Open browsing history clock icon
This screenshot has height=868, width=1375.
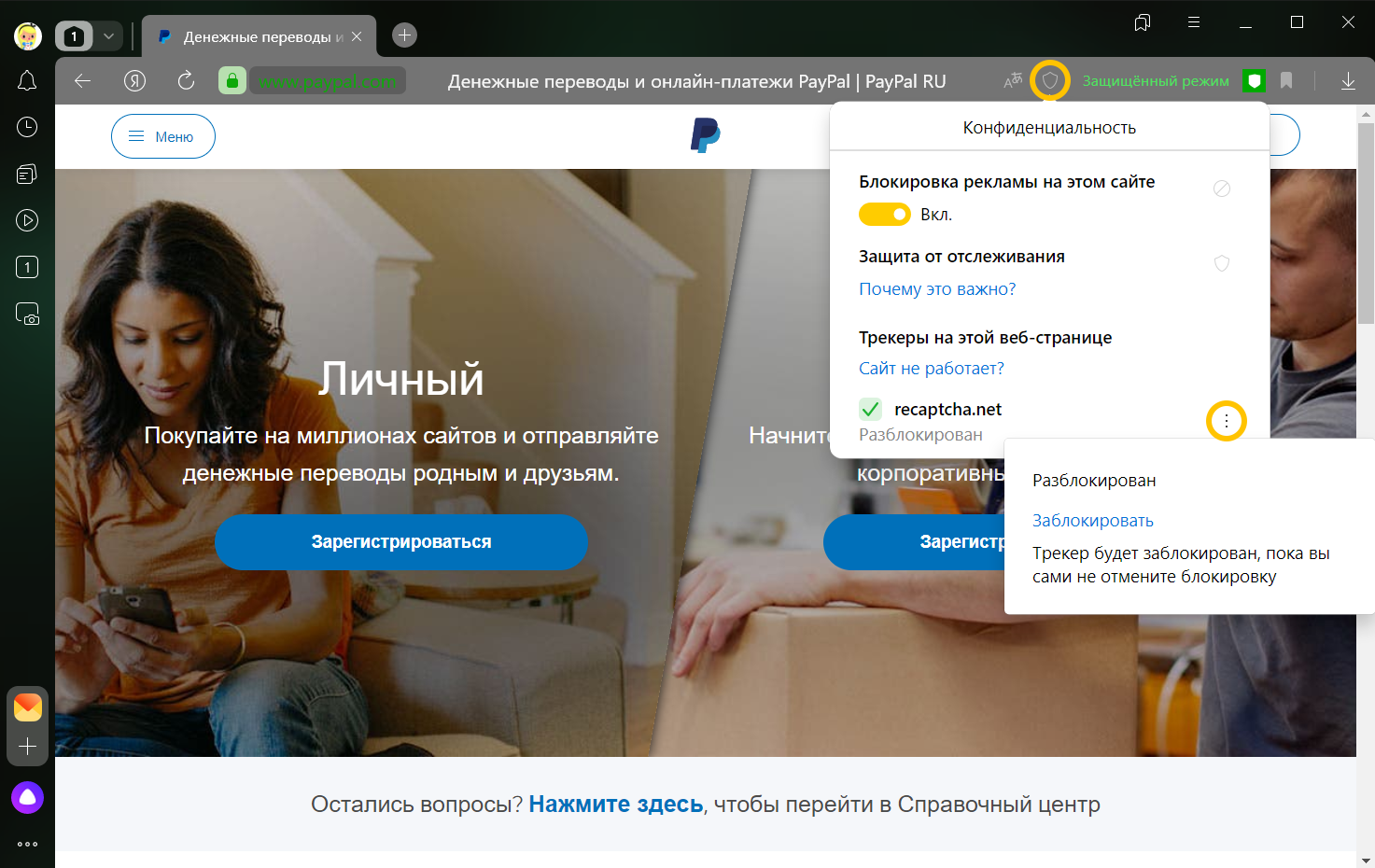(x=27, y=127)
